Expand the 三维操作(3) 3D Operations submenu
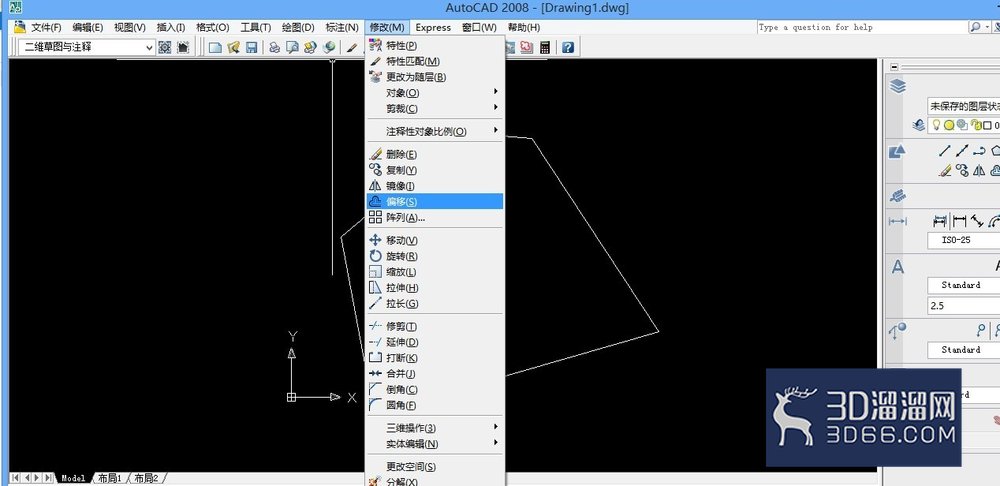Screen dimensions: 1000x486 [x=435, y=428]
